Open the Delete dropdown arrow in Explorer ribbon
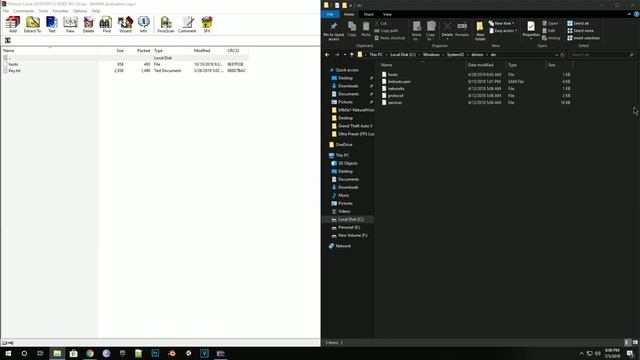The image size is (640, 360). [x=447, y=39]
